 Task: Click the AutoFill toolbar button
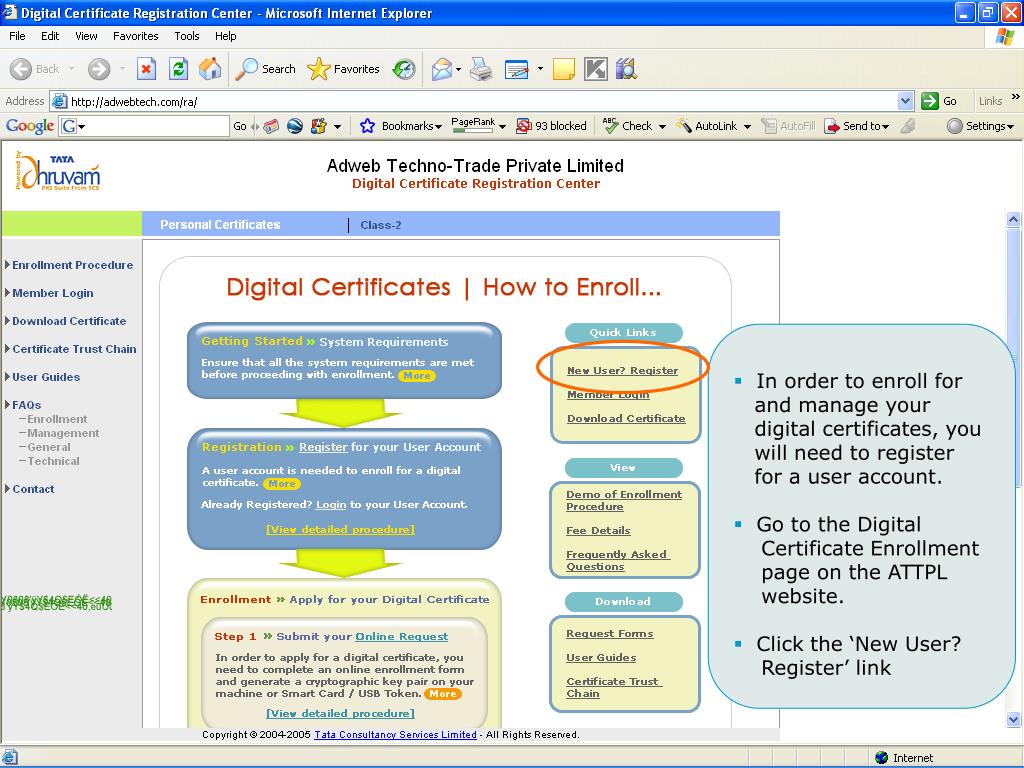coord(789,126)
